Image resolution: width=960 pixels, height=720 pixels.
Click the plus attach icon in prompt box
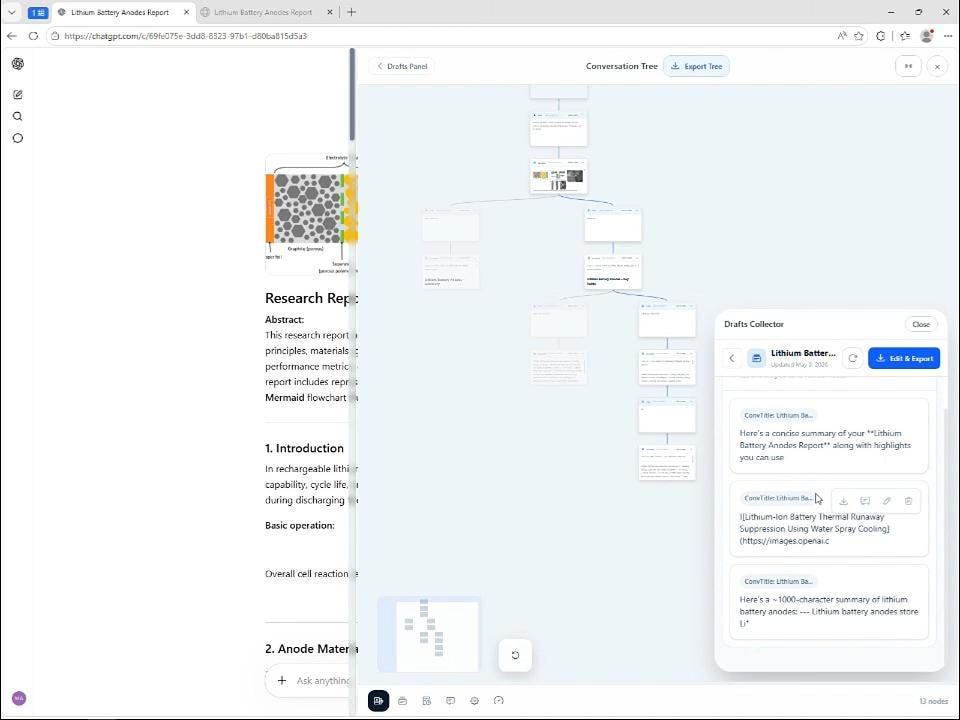(x=282, y=680)
